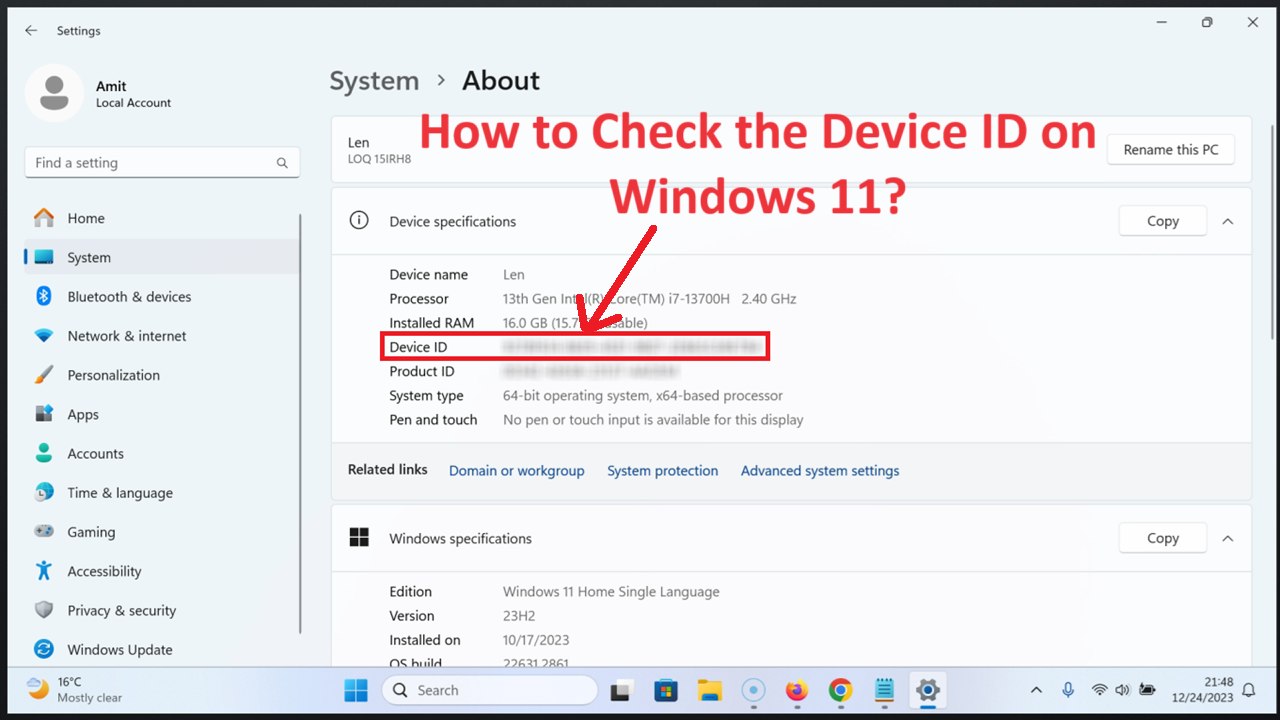Copy the Device specifications
Screen dimensions: 1280x720
[x=1162, y=221]
